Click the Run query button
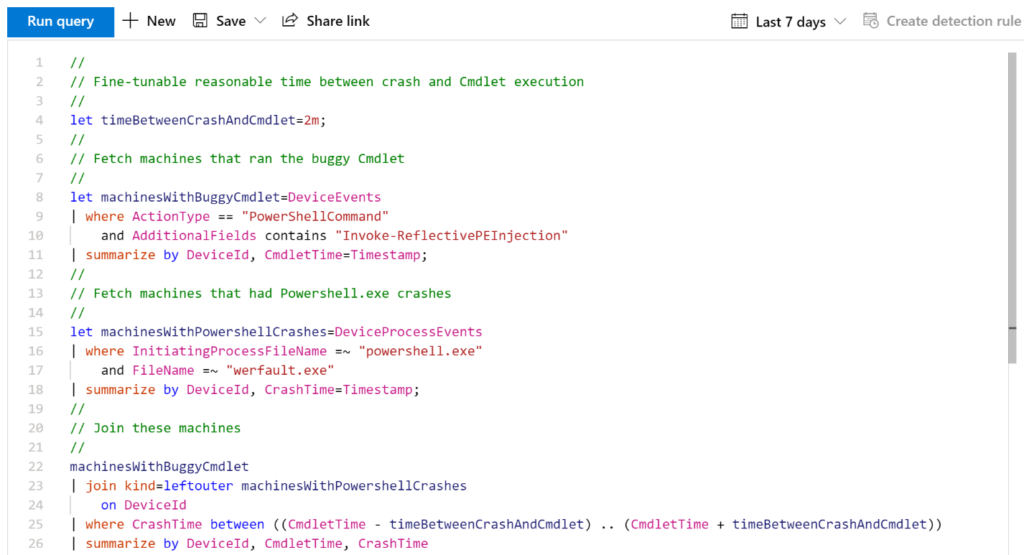This screenshot has width=1024, height=555. 60,21
